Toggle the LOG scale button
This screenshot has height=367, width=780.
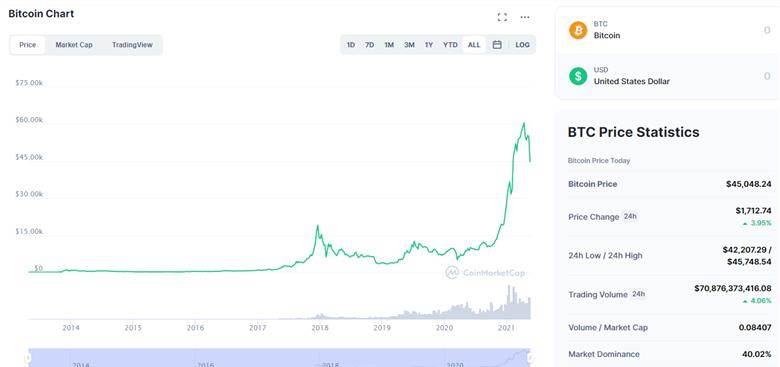click(522, 45)
